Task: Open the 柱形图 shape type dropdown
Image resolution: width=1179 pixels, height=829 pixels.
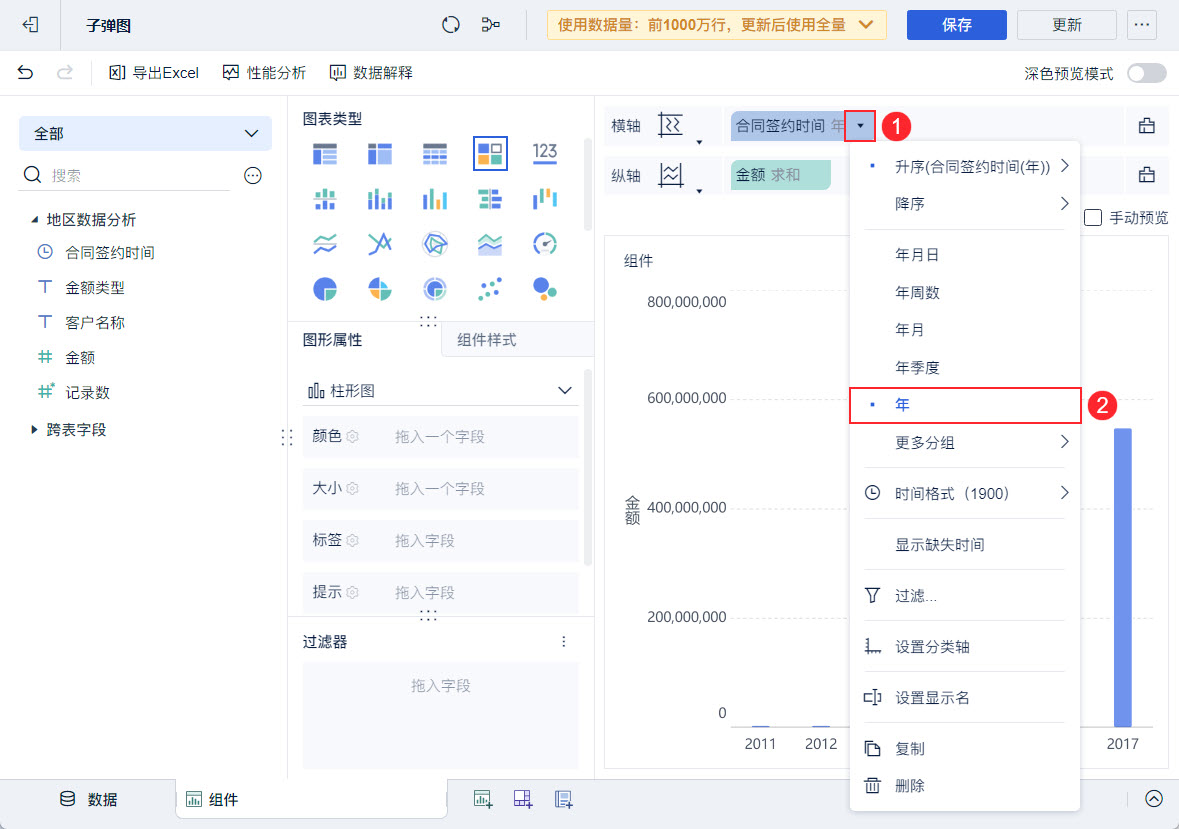Action: 440,391
